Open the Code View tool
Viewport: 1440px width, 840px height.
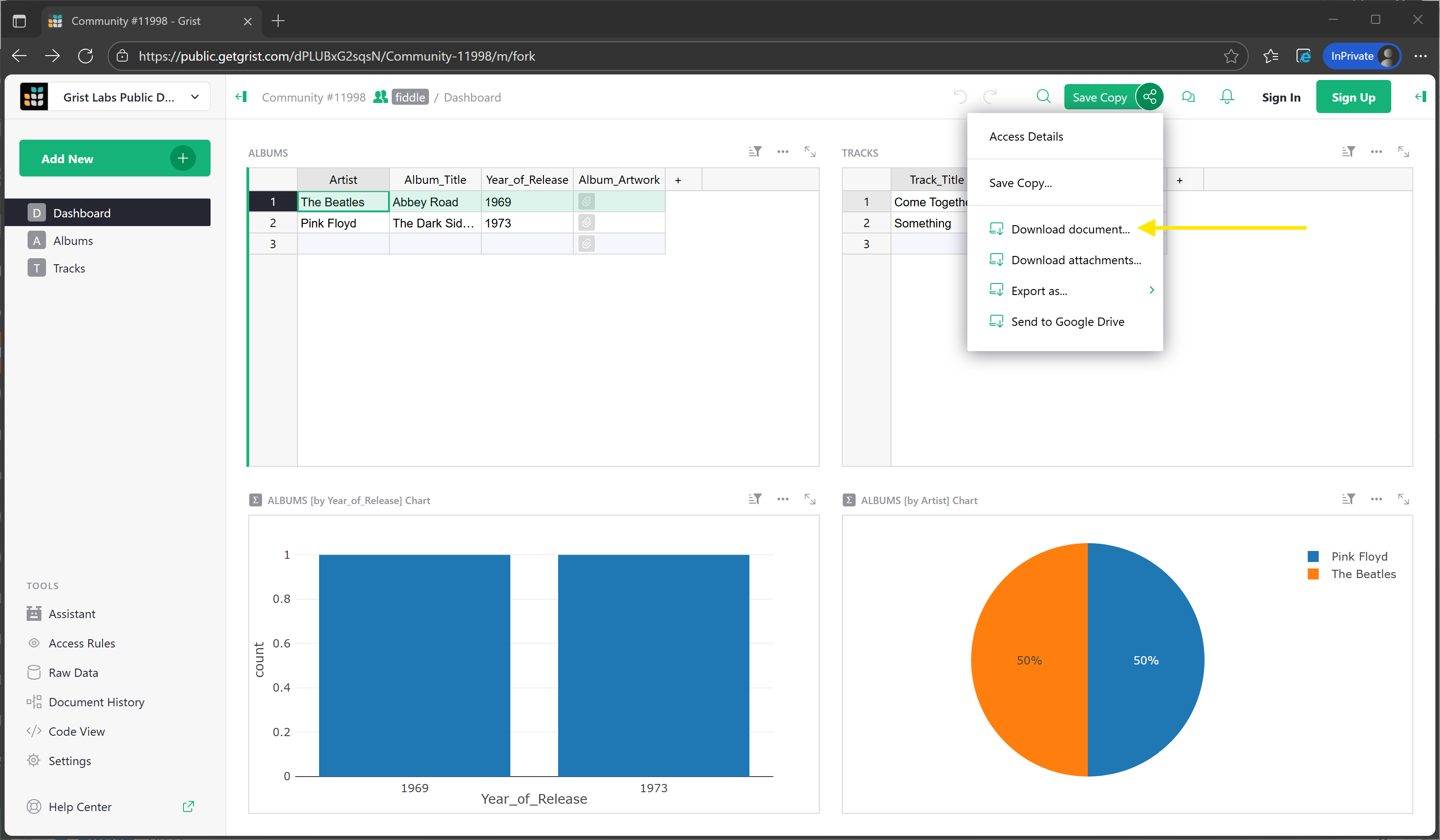pos(76,732)
